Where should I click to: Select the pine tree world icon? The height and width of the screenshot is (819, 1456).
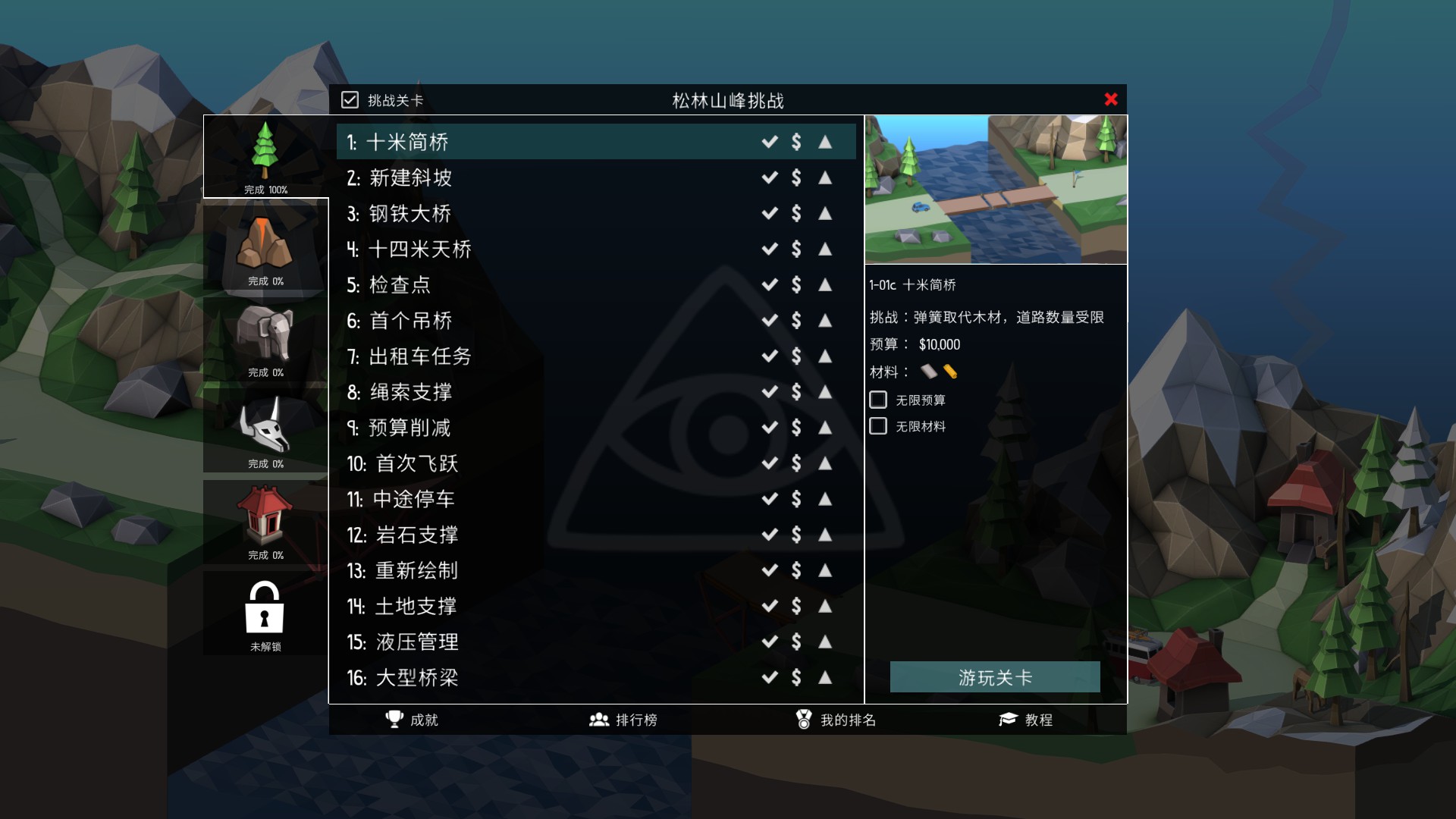[x=265, y=156]
